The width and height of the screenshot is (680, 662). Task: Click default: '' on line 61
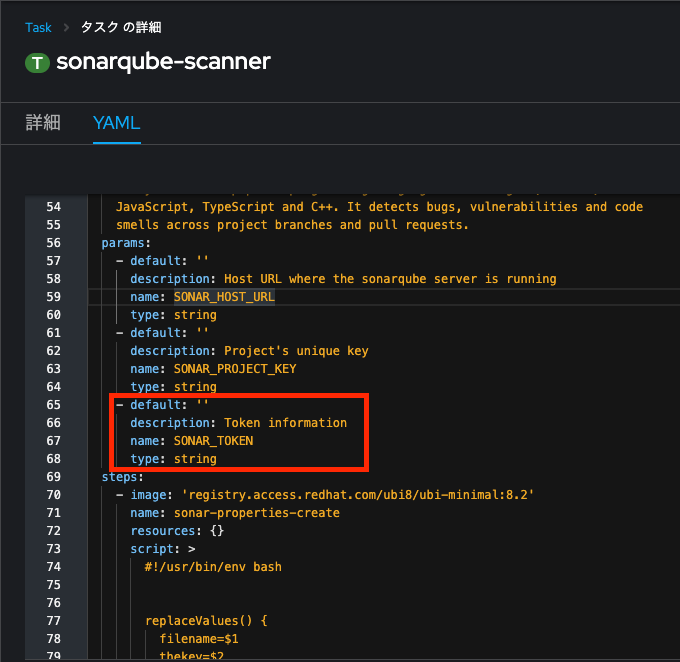tap(169, 333)
